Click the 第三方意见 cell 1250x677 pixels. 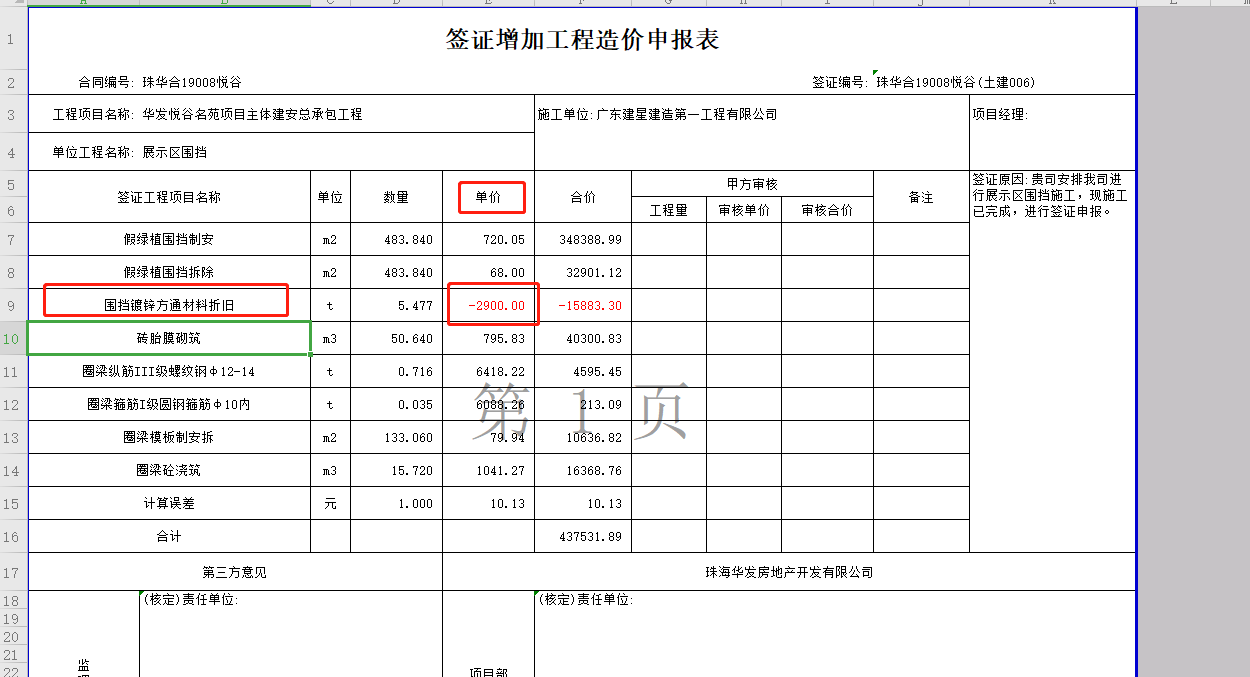[x=235, y=572]
